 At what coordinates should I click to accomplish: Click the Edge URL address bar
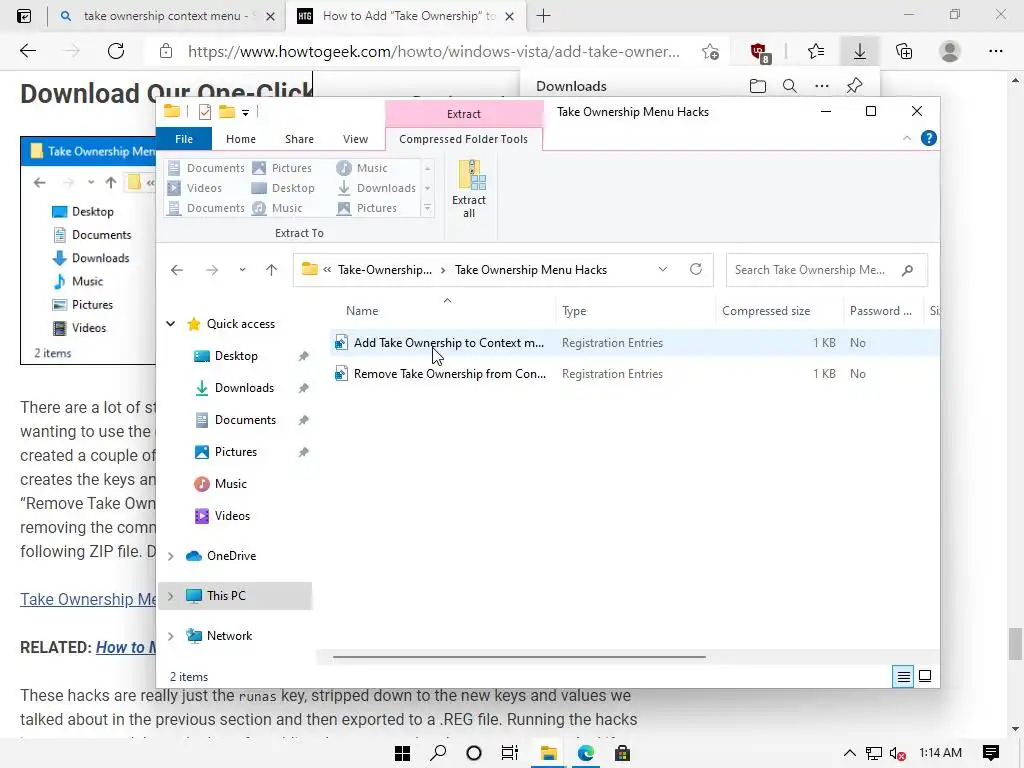[433, 52]
